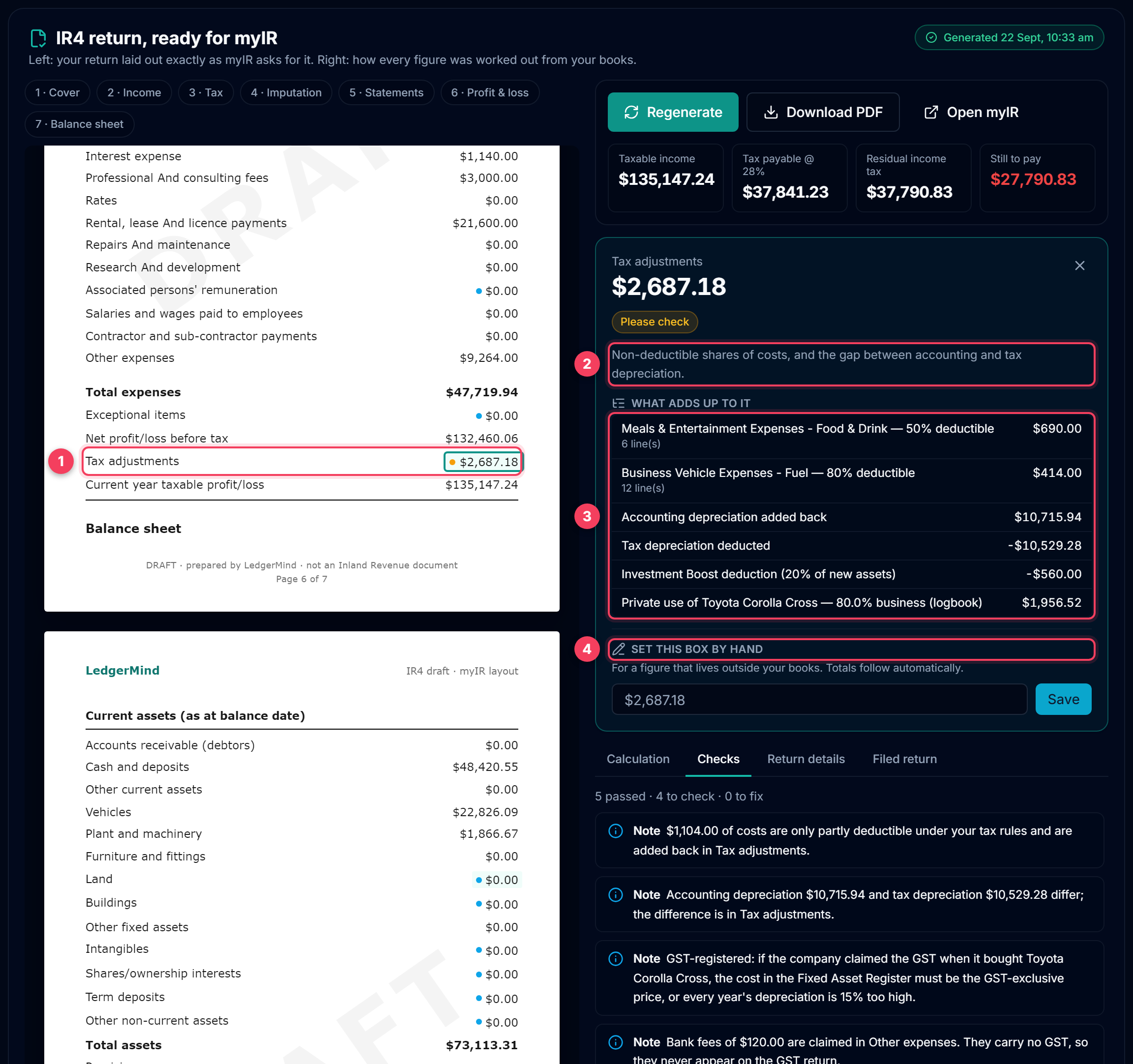The height and width of the screenshot is (1064, 1133).
Task: Click the manual value input field
Action: (x=819, y=699)
